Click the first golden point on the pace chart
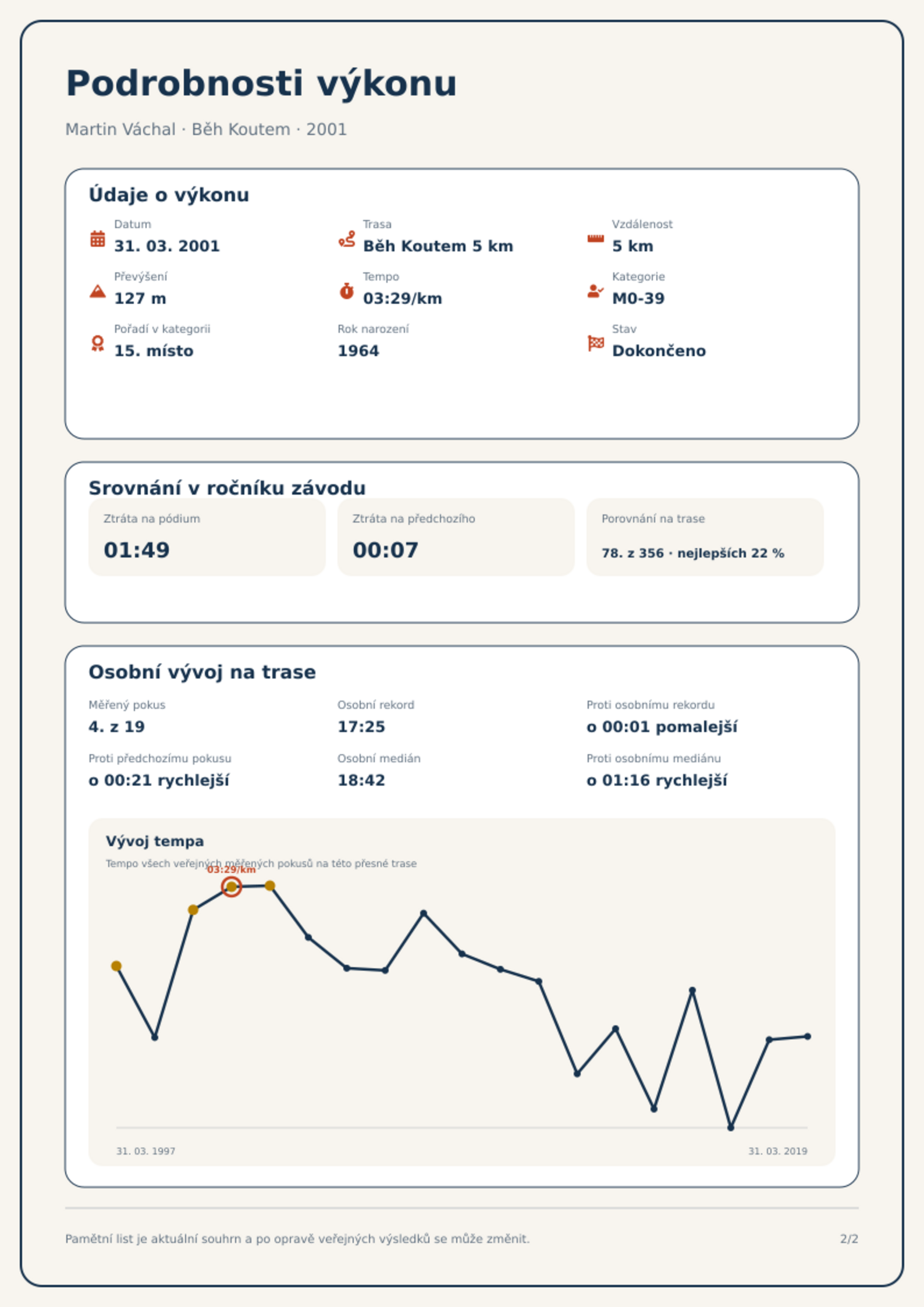 pos(116,966)
